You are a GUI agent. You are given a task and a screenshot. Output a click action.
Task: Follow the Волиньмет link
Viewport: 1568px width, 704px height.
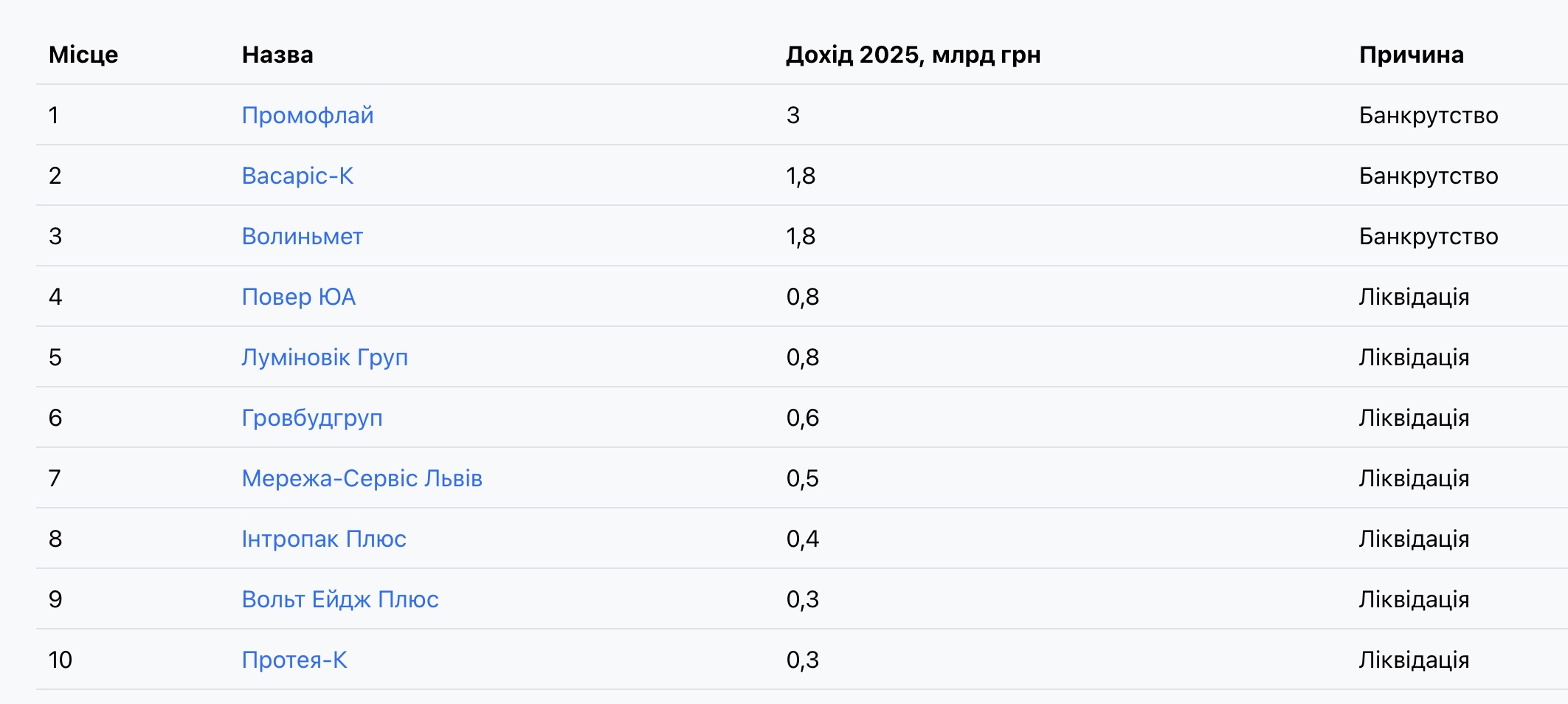[x=303, y=236]
